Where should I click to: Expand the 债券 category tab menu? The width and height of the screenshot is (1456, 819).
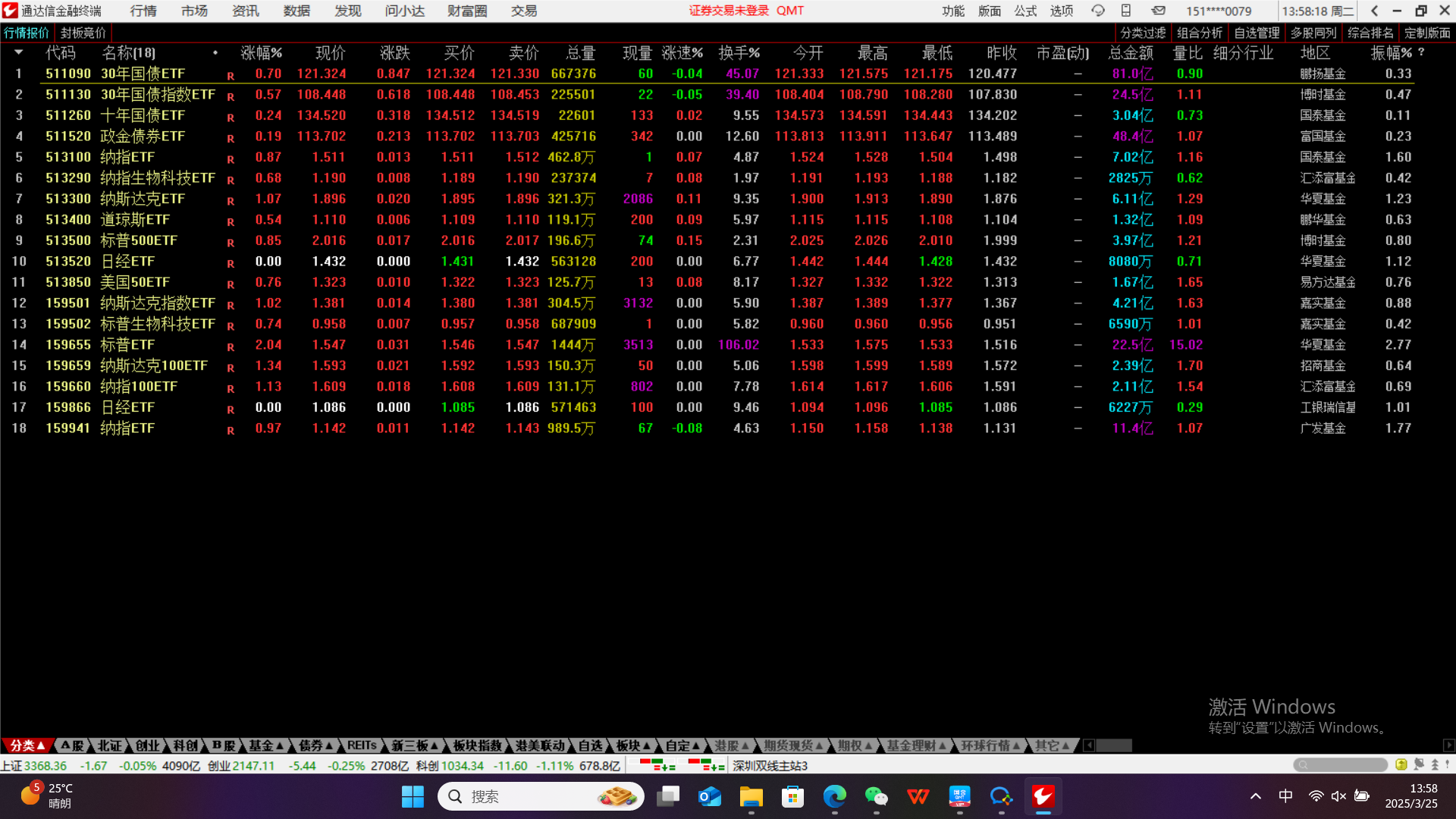tap(316, 745)
